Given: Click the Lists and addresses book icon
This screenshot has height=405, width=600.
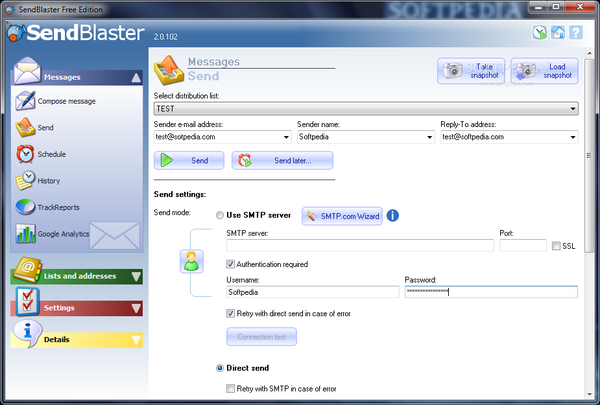Looking at the screenshot, I should [x=28, y=269].
